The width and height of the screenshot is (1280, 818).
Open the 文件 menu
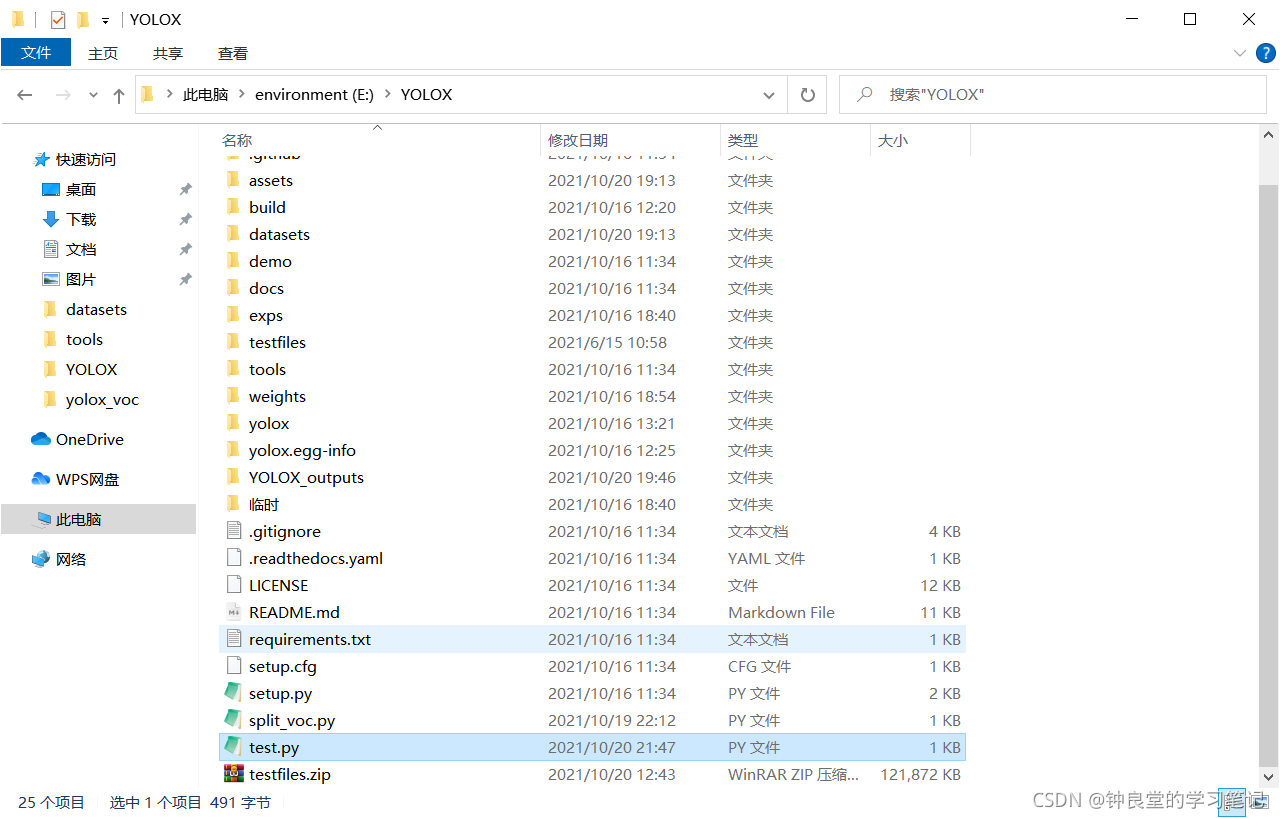tap(36, 53)
